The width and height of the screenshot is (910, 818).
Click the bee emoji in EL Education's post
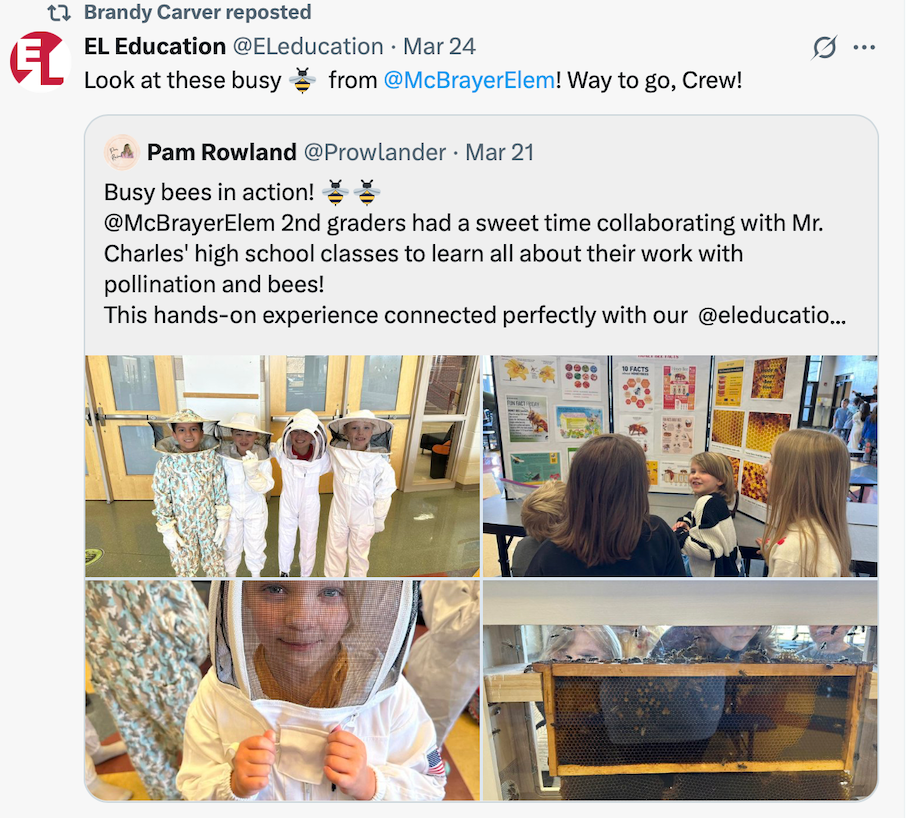[303, 80]
